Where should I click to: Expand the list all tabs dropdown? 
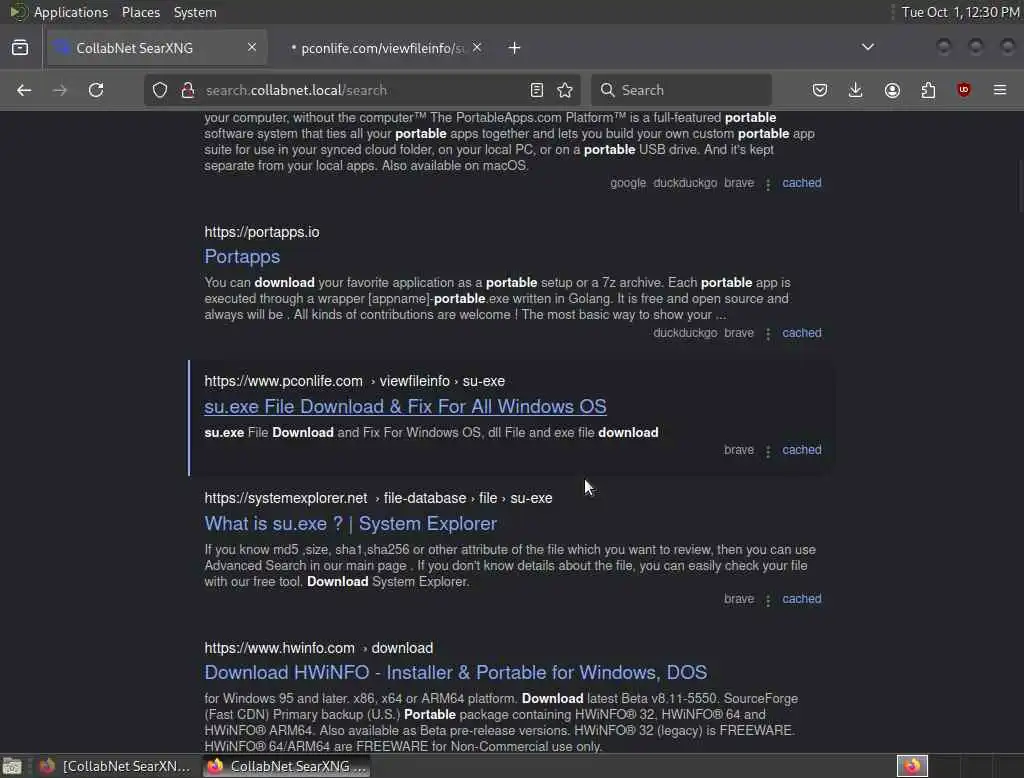click(x=868, y=47)
